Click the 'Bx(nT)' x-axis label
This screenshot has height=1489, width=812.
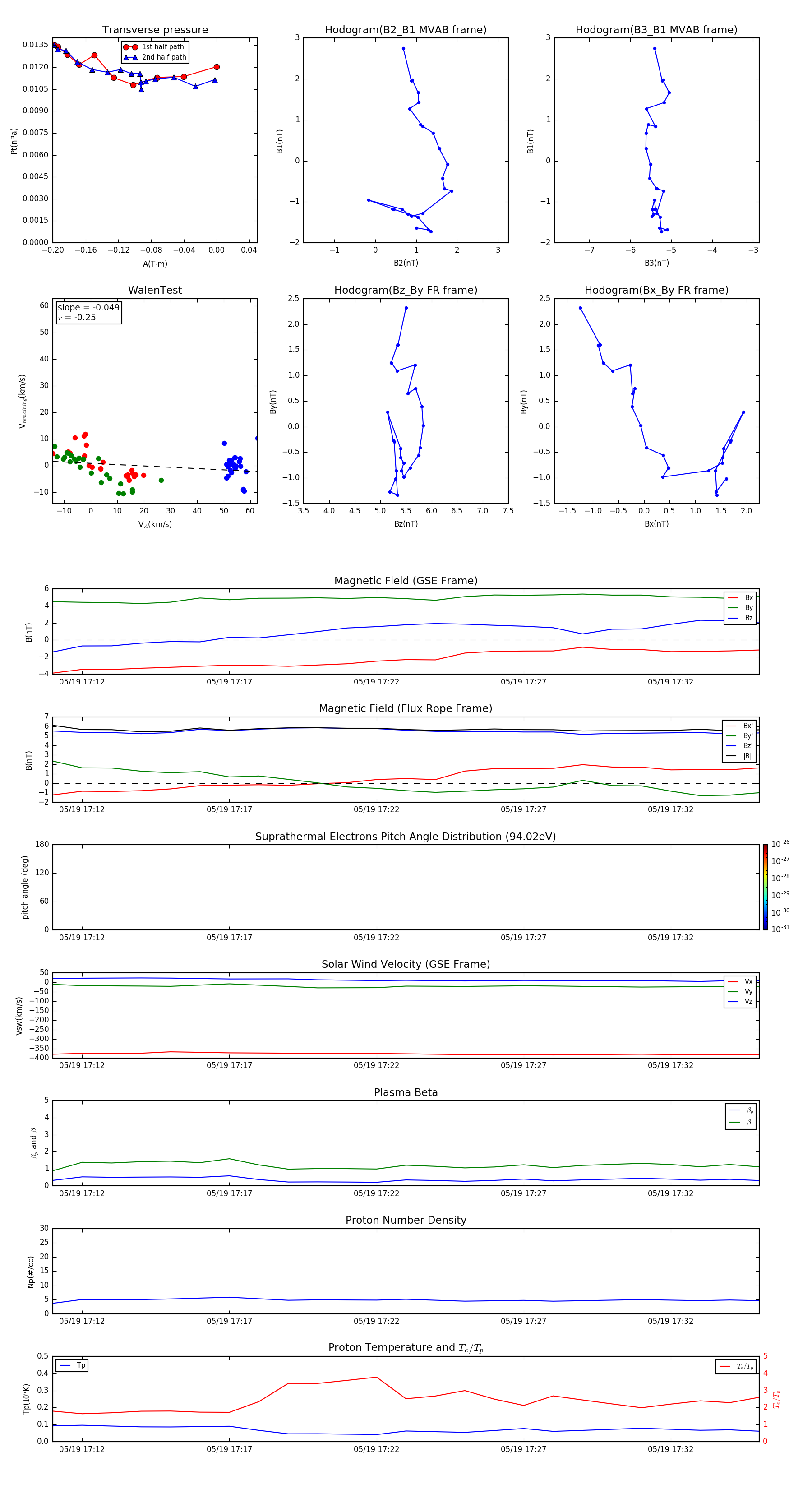[x=656, y=524]
